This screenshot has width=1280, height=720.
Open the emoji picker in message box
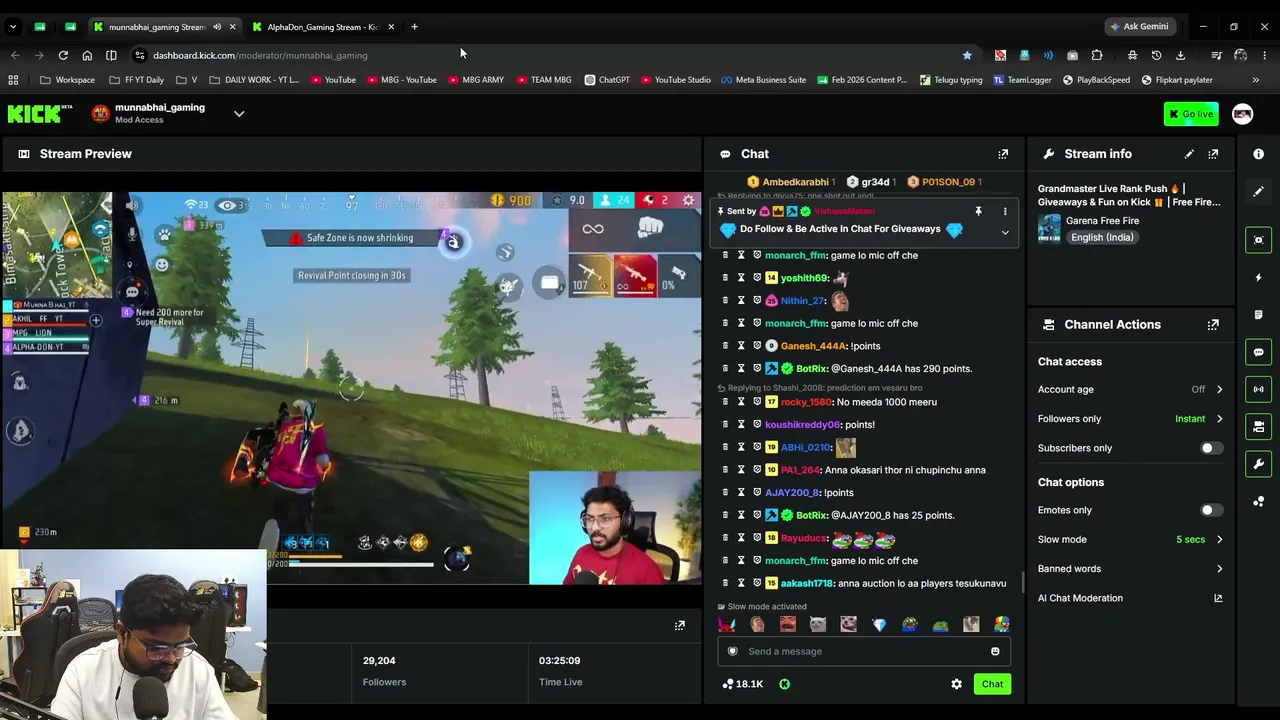click(995, 652)
